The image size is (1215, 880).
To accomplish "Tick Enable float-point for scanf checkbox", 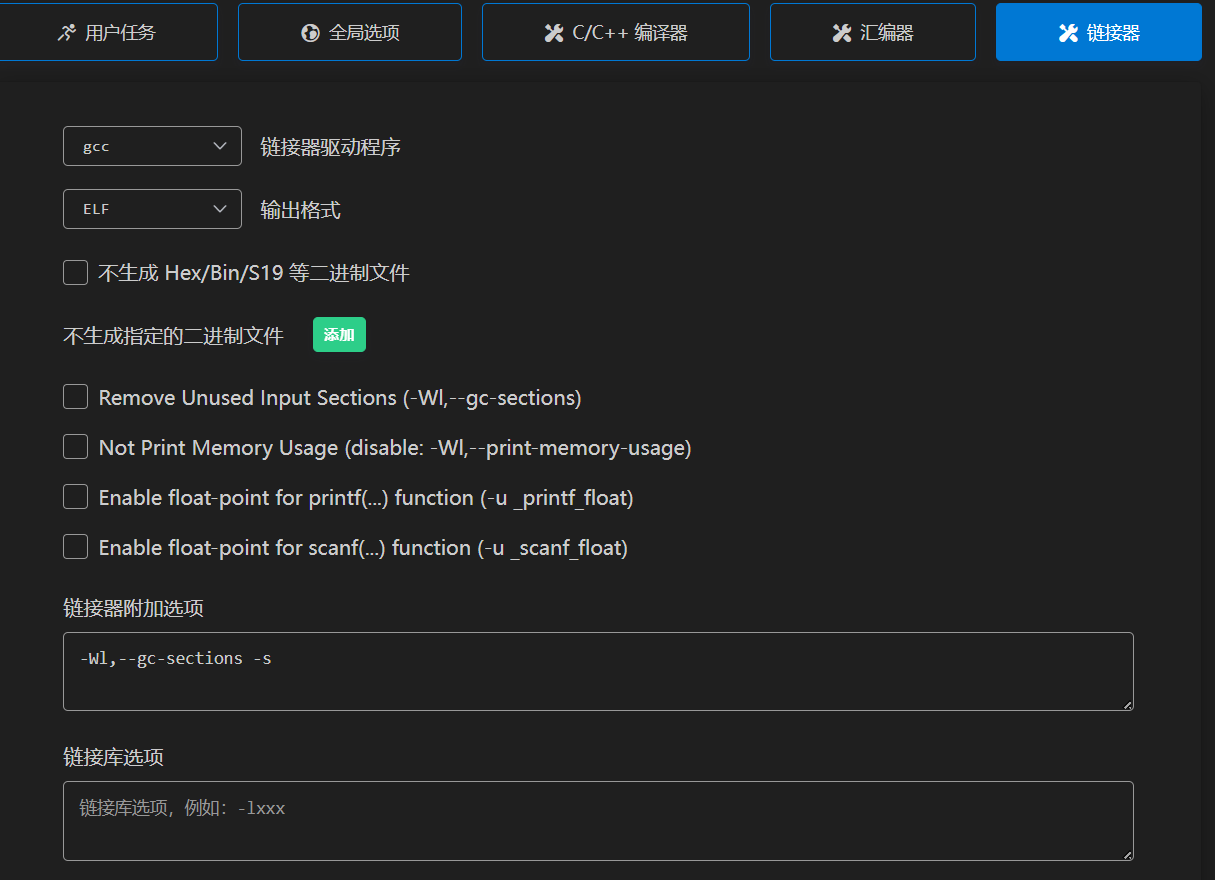I will (x=76, y=547).
